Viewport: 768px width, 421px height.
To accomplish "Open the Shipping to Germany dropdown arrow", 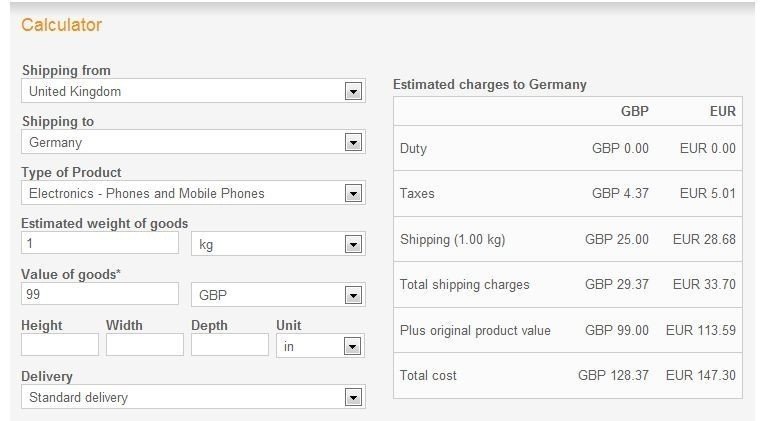I will tap(353, 142).
